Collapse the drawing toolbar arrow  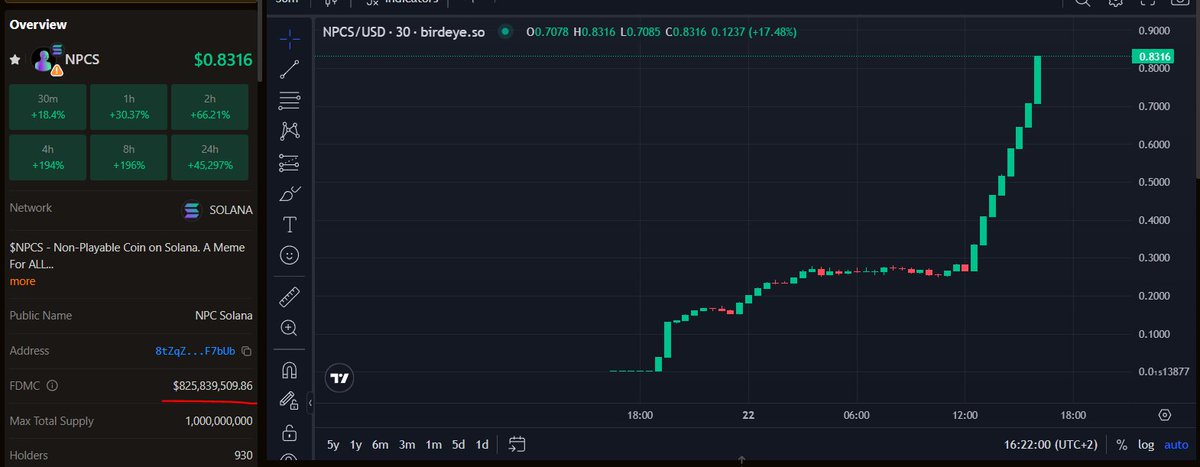click(x=310, y=402)
